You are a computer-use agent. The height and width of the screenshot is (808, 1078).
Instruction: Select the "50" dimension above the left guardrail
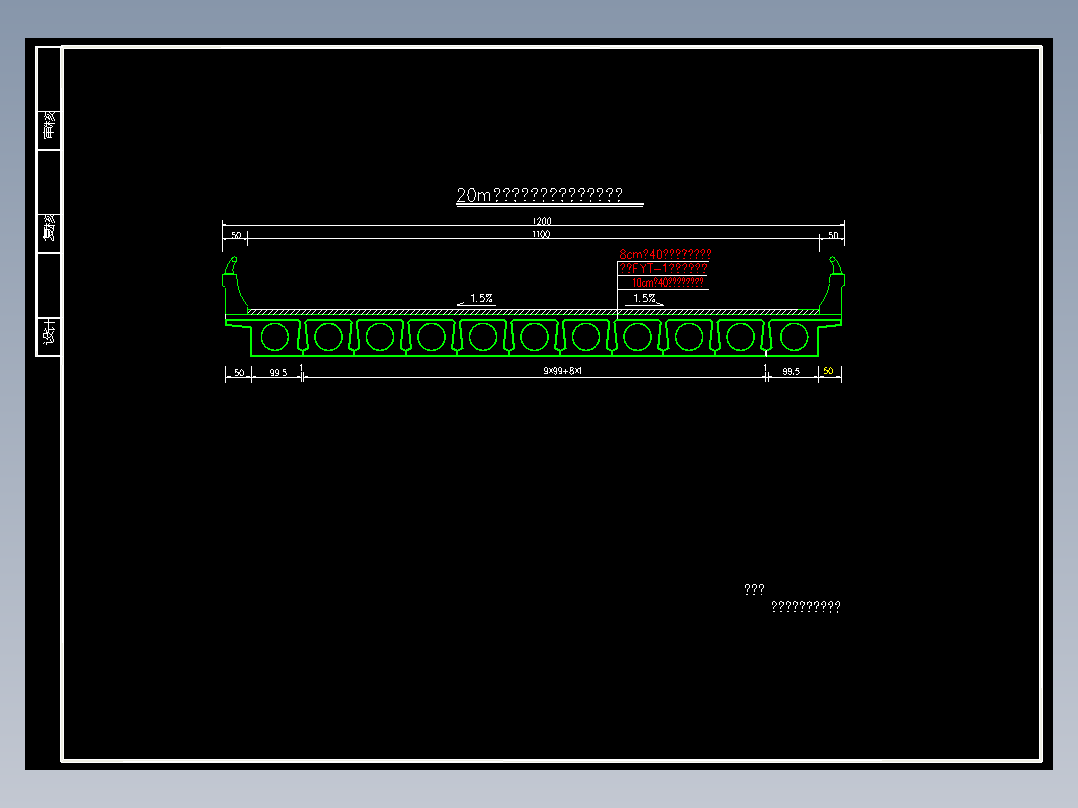point(236,235)
